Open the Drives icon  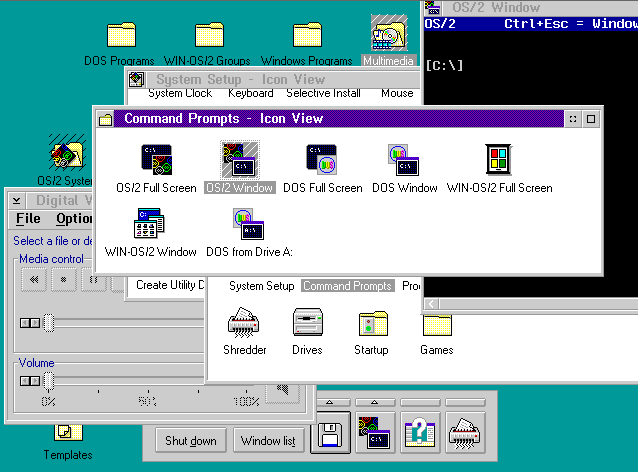tap(307, 324)
